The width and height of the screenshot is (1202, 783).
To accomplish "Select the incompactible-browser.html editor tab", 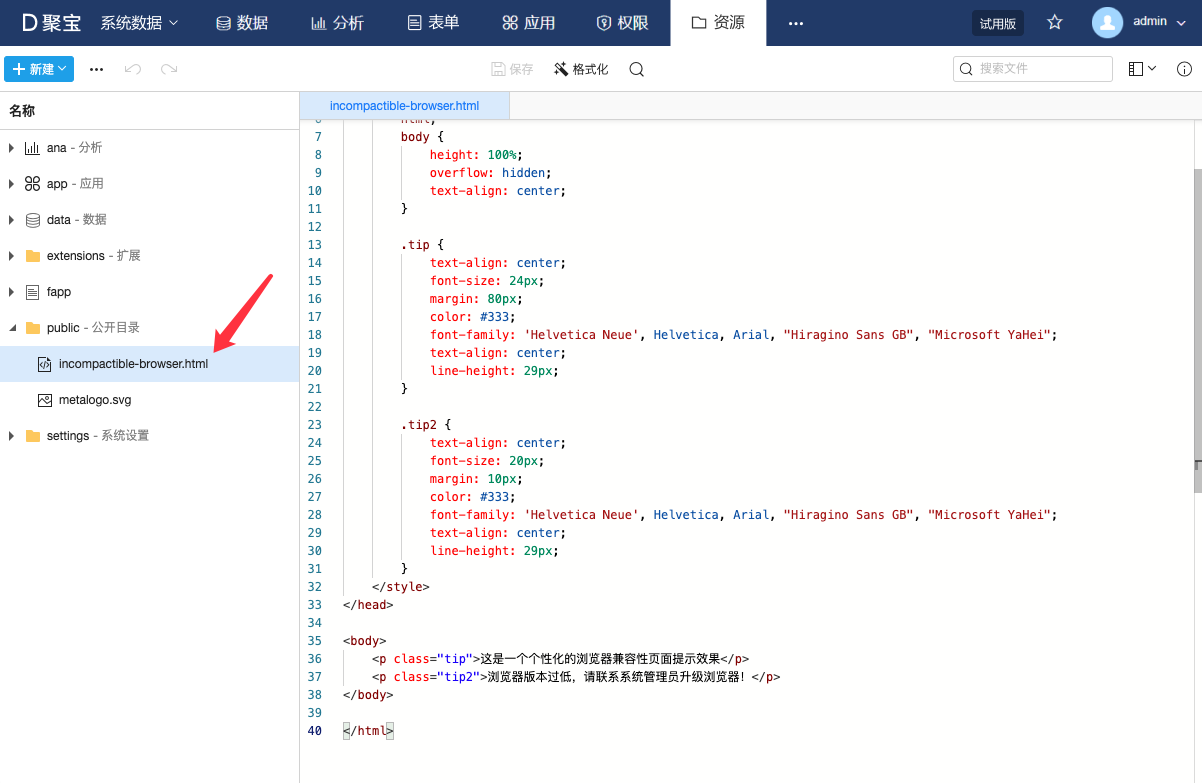I will click(404, 105).
